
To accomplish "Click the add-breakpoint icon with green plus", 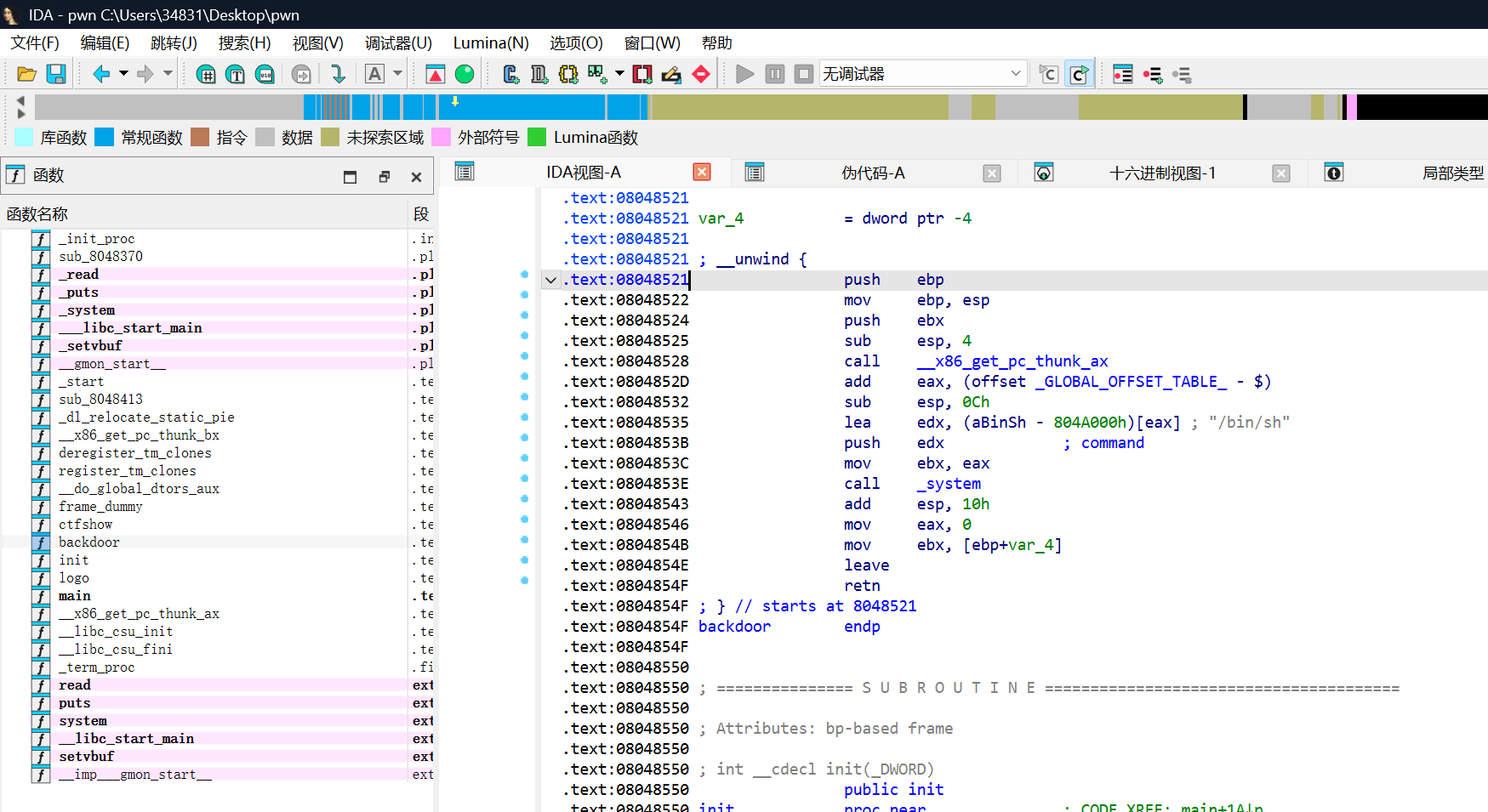I will click(x=1153, y=74).
